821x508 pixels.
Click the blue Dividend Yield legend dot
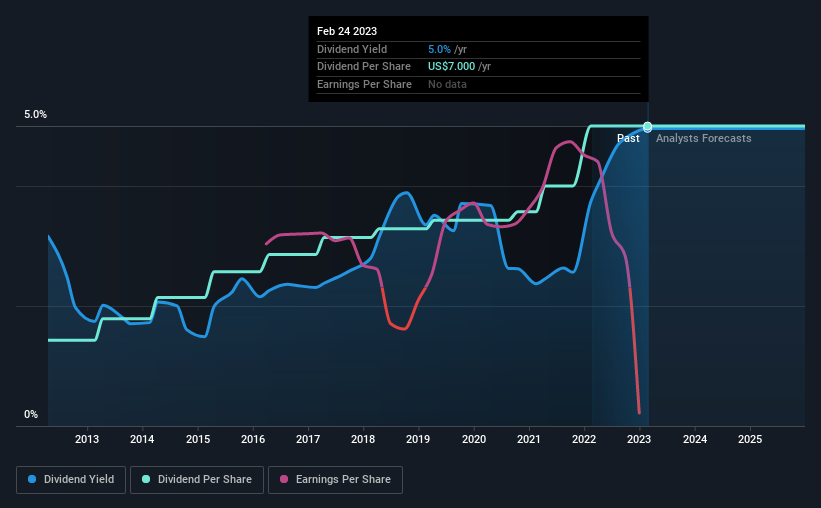[x=32, y=479]
